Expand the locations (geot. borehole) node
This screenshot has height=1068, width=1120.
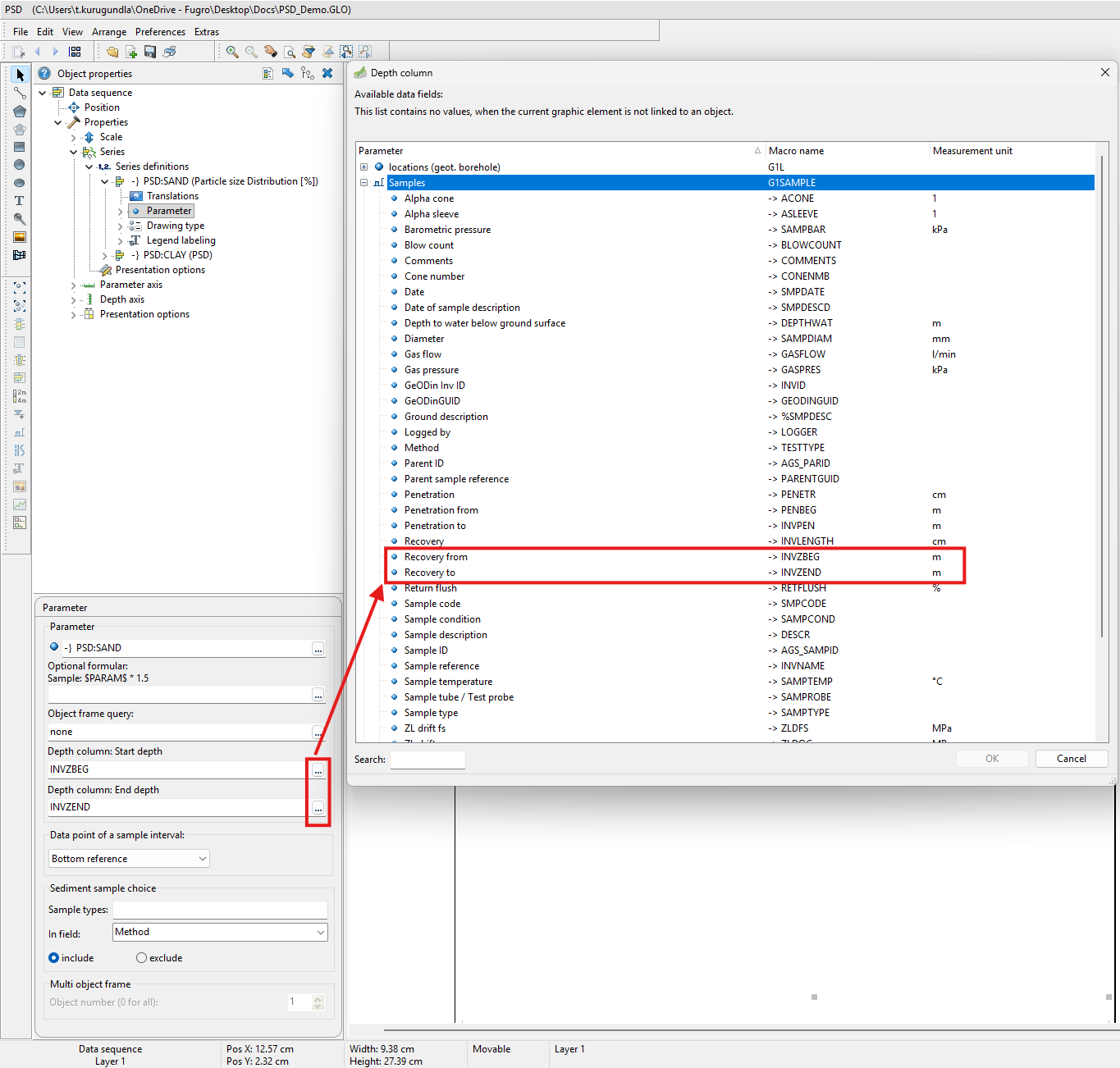[364, 167]
